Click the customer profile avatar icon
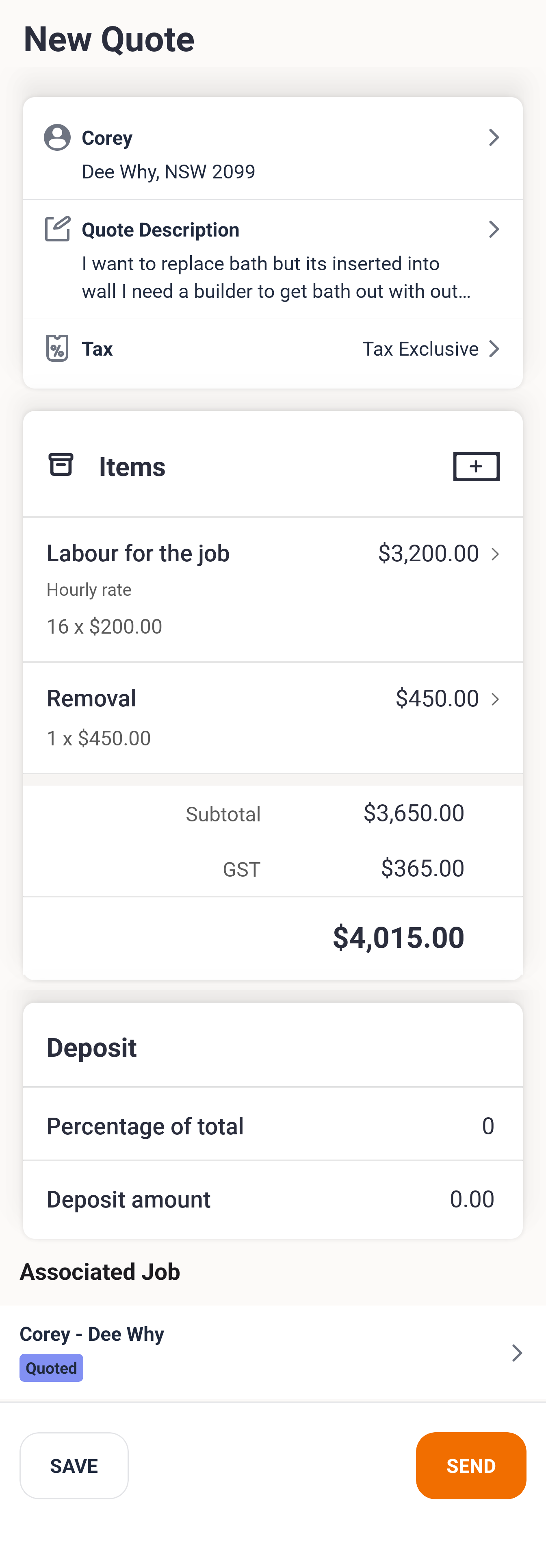546x1568 pixels. tap(57, 137)
